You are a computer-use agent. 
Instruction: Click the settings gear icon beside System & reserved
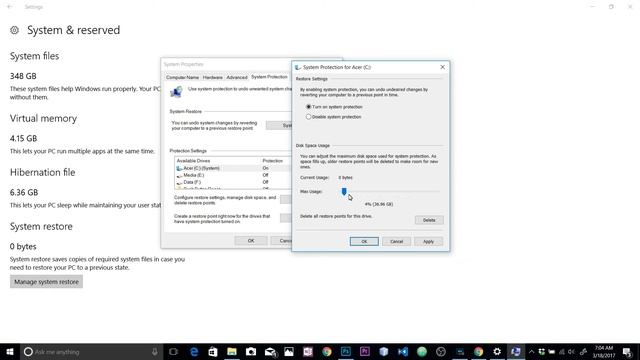(x=14, y=30)
